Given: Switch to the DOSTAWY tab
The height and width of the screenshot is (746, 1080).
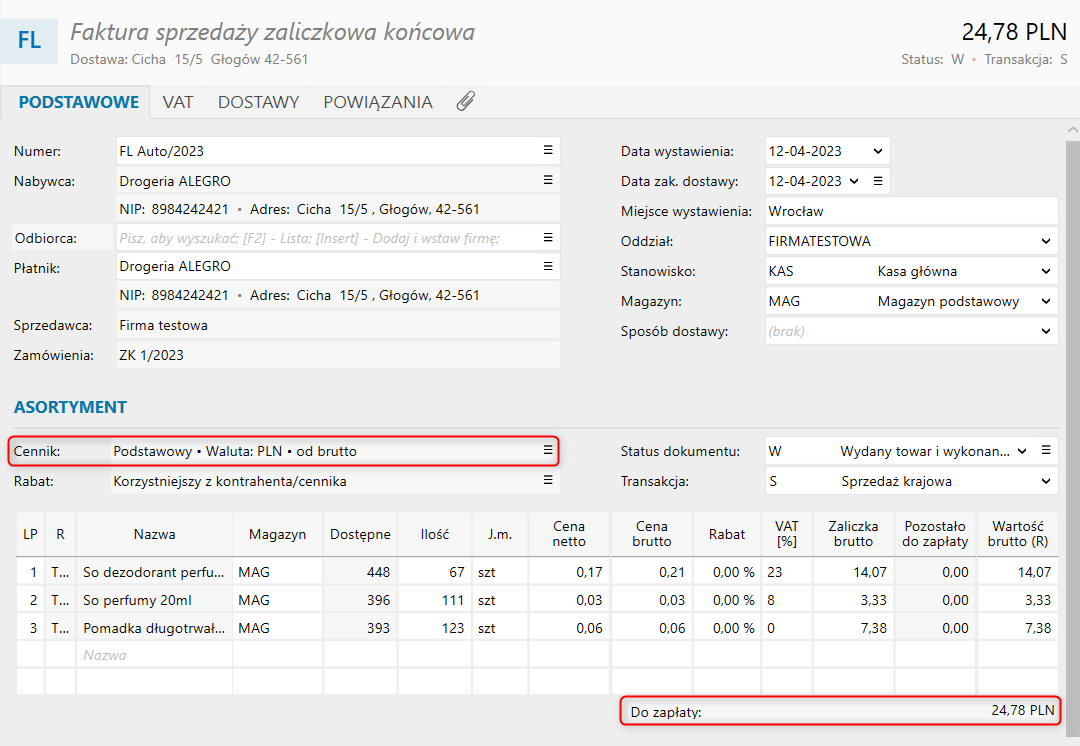Looking at the screenshot, I should point(258,102).
